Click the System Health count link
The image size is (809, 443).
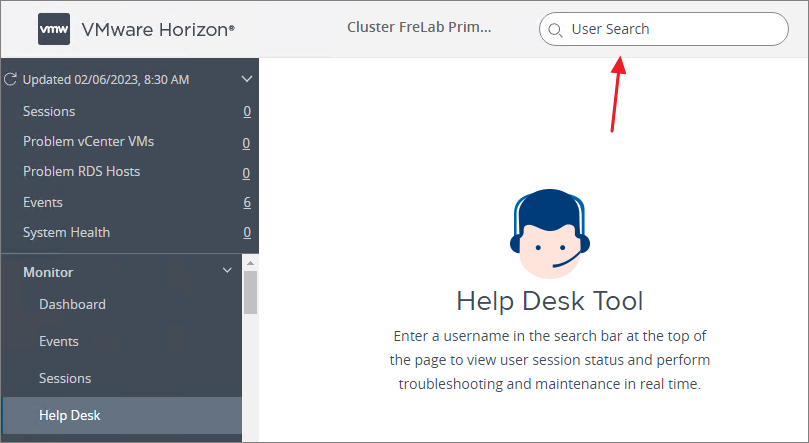[x=246, y=233]
